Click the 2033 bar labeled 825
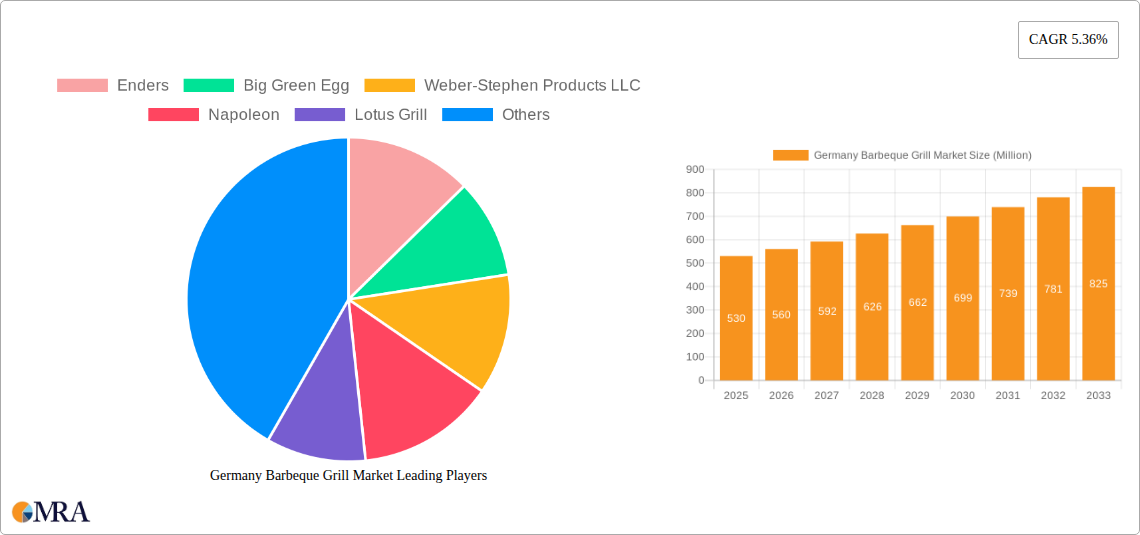 (1099, 283)
